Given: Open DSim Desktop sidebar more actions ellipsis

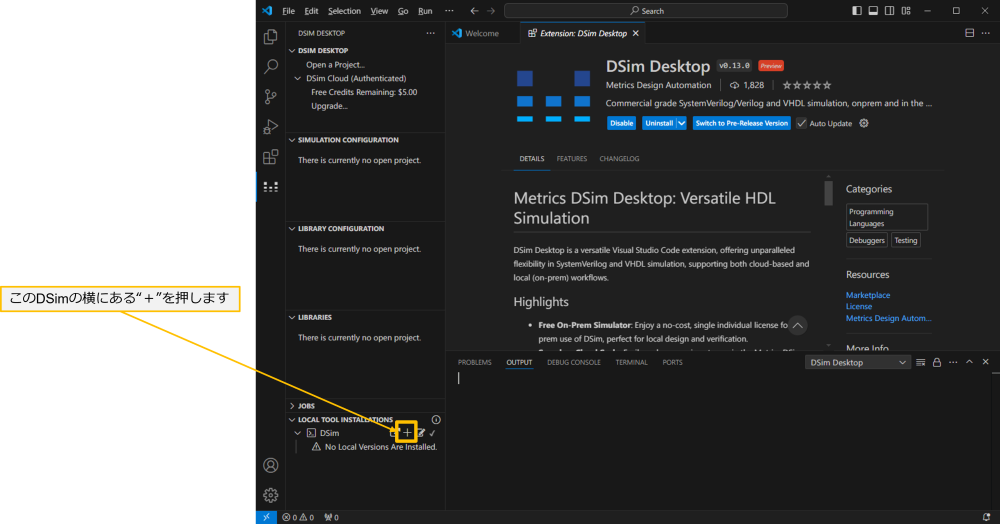Looking at the screenshot, I should point(430,33).
